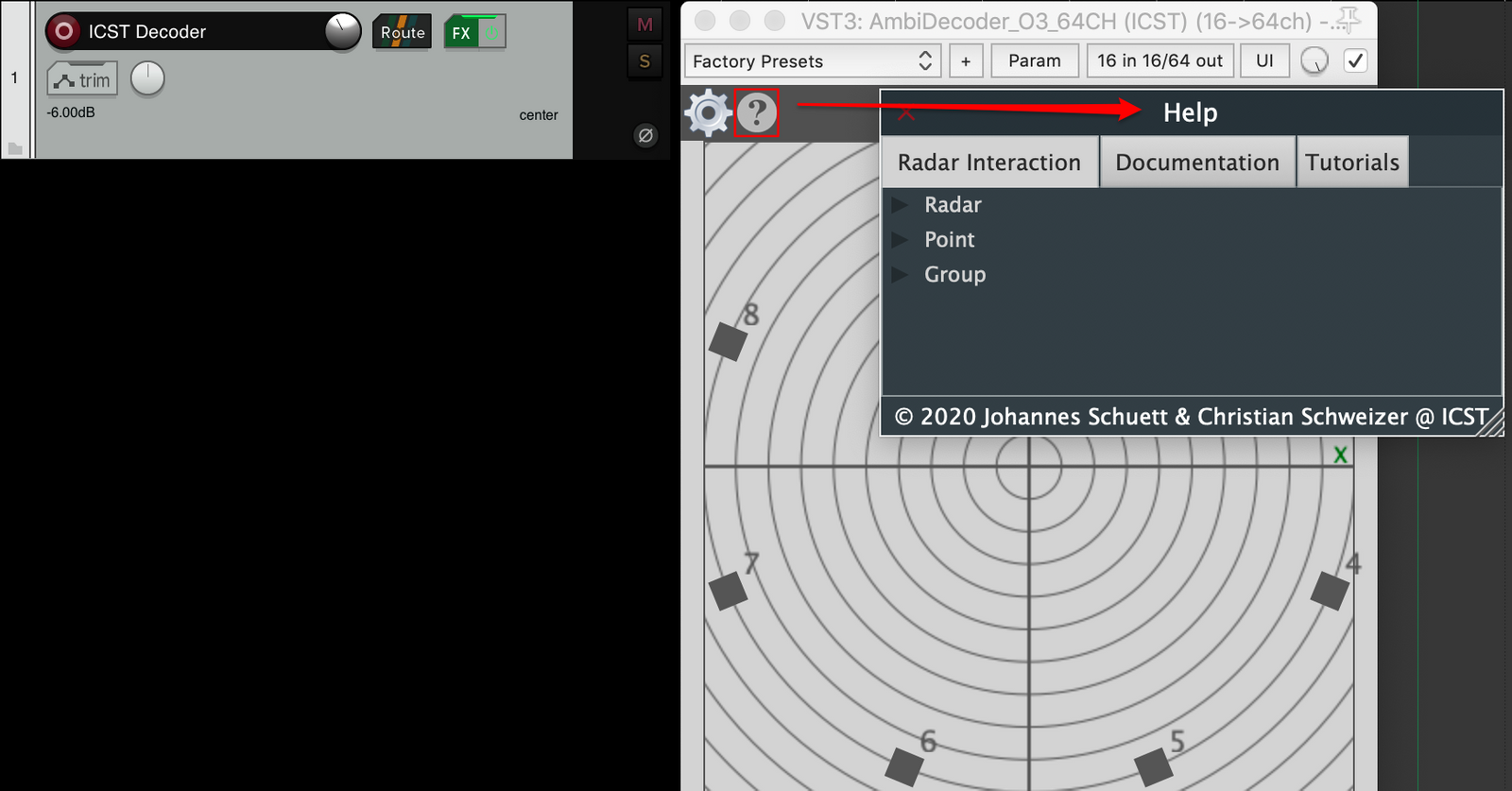The height and width of the screenshot is (791, 1512).
Task: Open the Route button on ICST Decoder track
Action: 403,32
